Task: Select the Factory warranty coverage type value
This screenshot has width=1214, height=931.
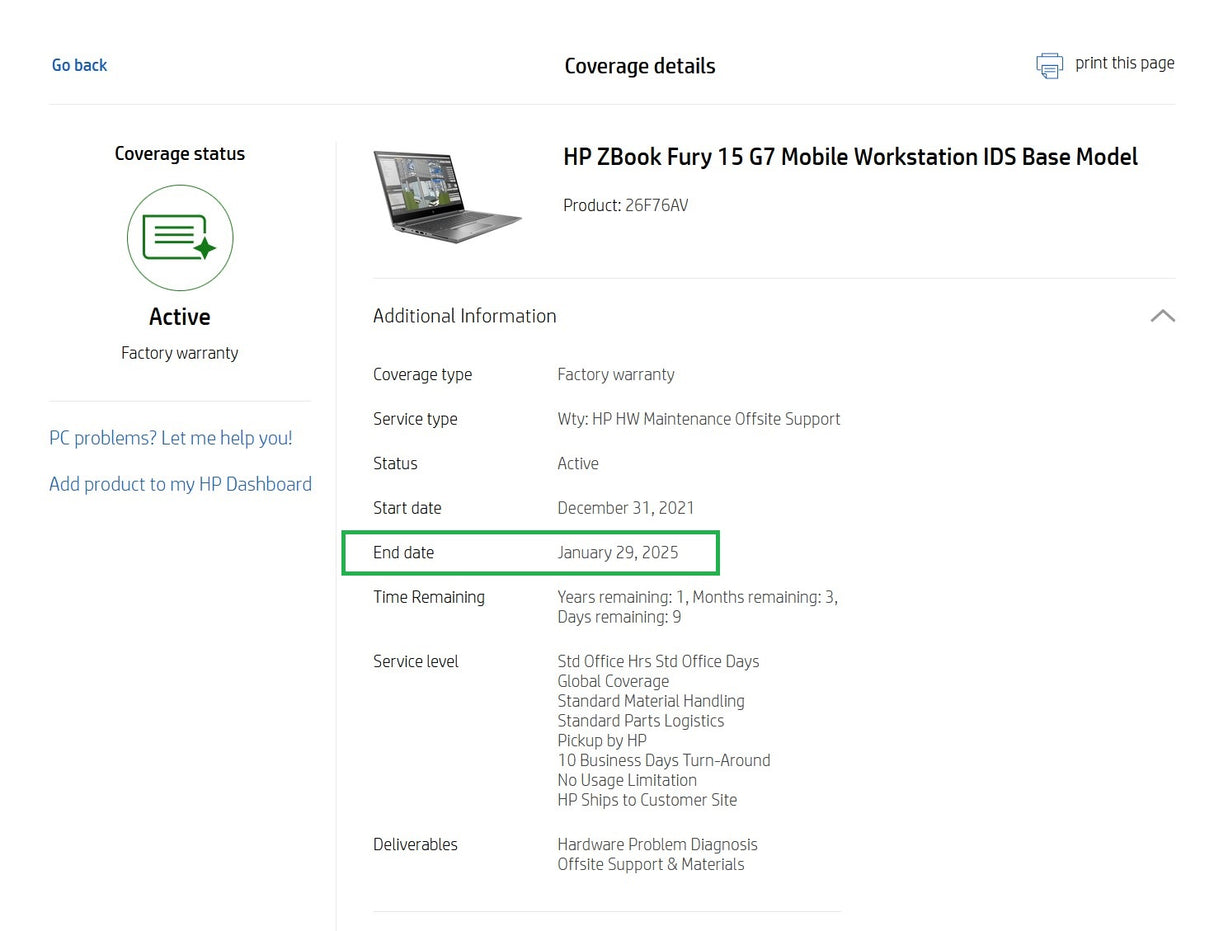Action: coord(616,375)
